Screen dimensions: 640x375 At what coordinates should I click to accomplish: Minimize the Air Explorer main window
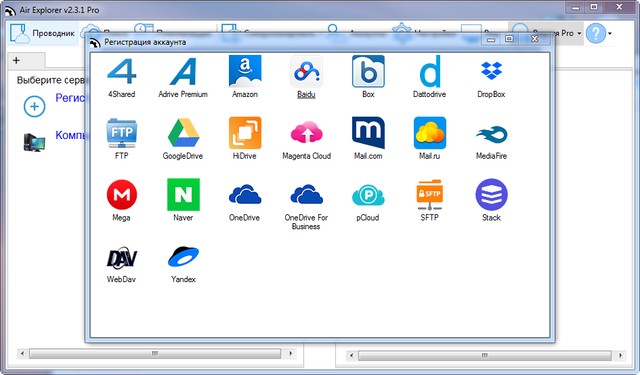(576, 7)
